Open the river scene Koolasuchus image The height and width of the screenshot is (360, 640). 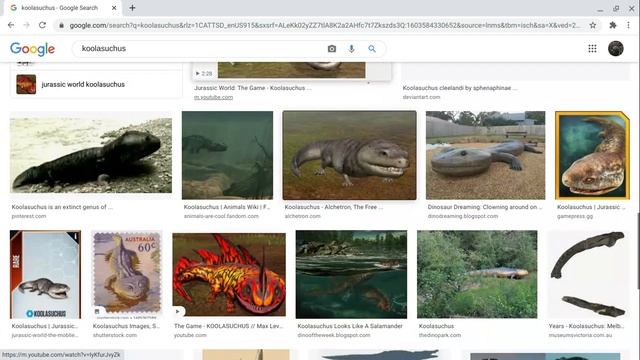tap(351, 274)
